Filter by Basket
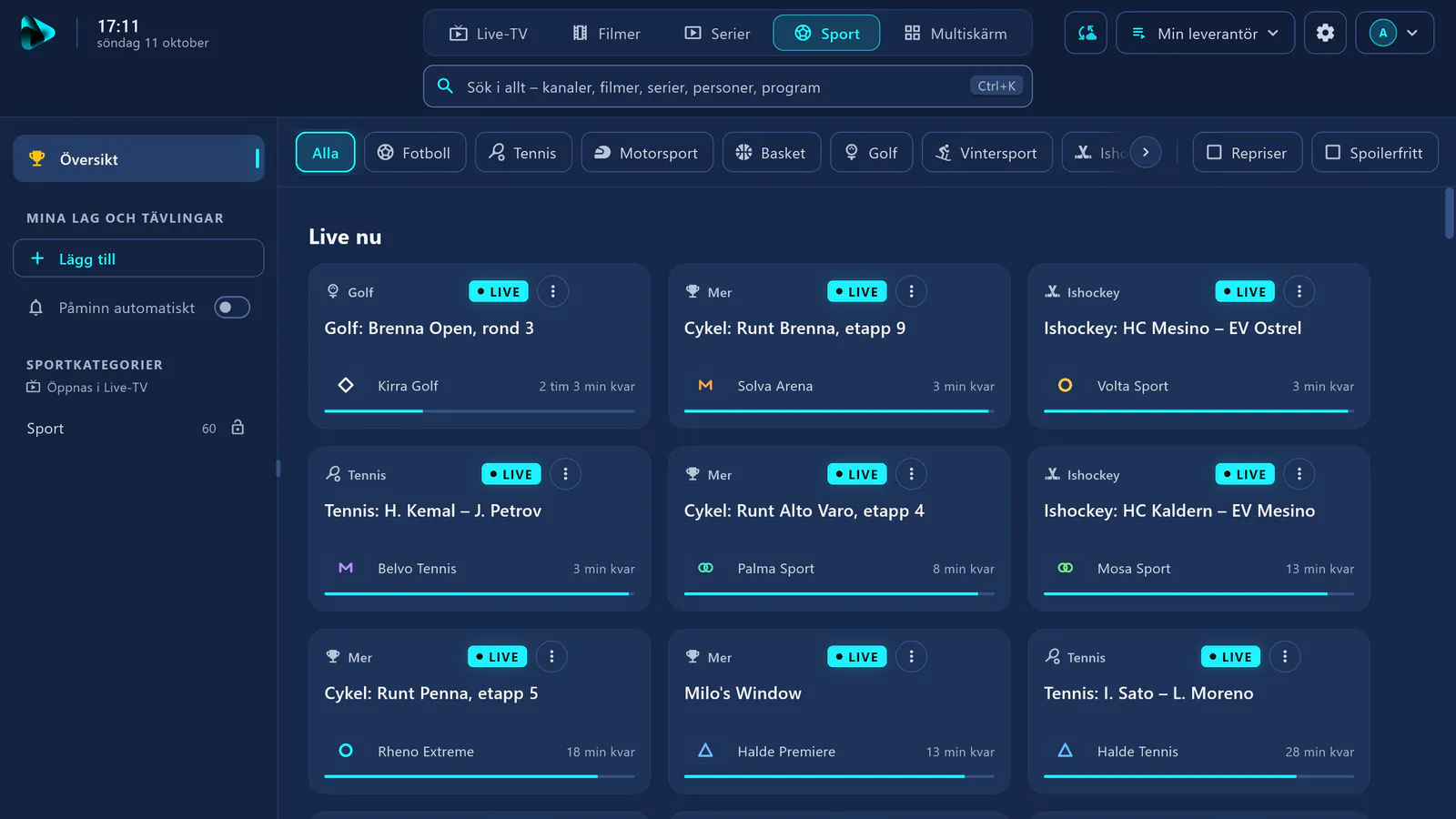 (772, 153)
